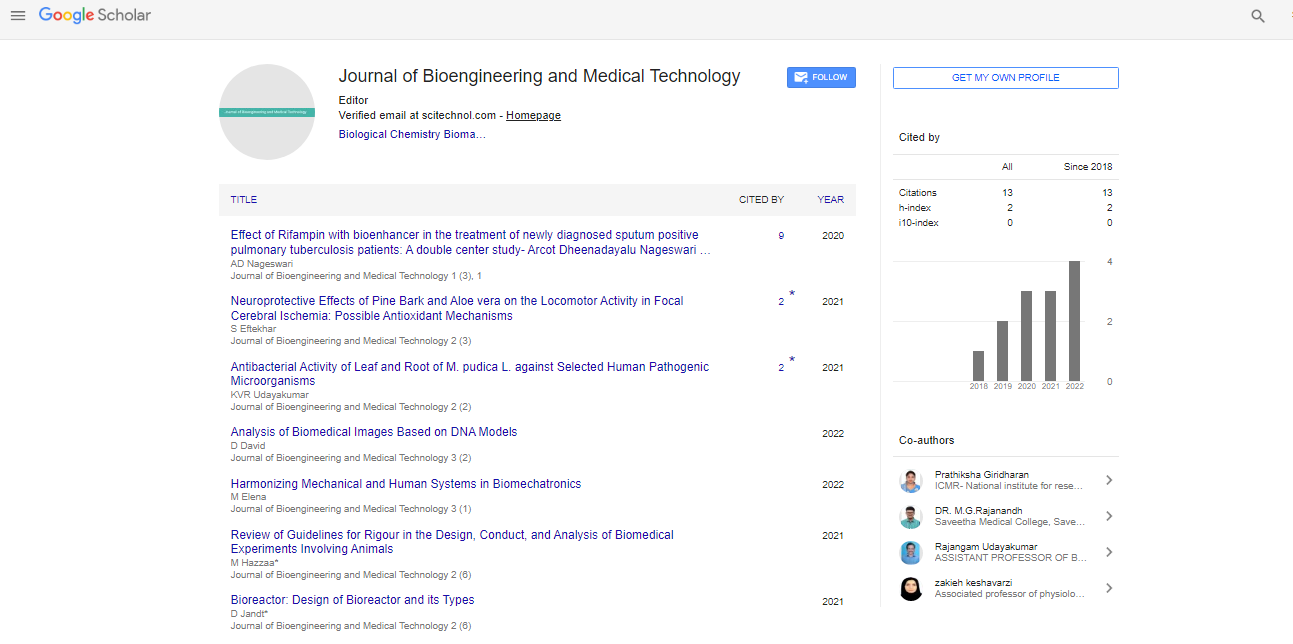1293x644 pixels.
Task: Click GET MY OWN PROFILE button
Action: click(1005, 78)
